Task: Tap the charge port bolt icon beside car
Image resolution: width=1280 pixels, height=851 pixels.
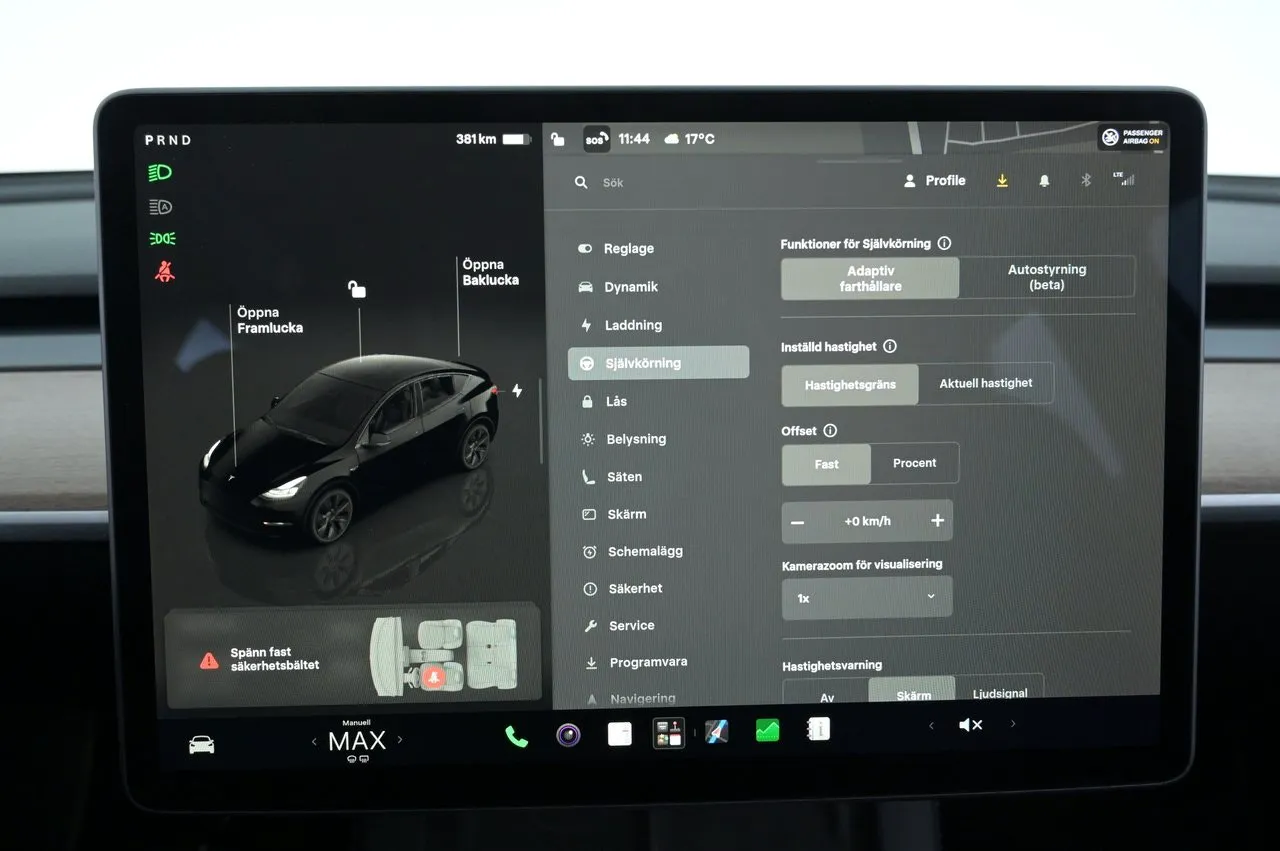Action: 517,390
